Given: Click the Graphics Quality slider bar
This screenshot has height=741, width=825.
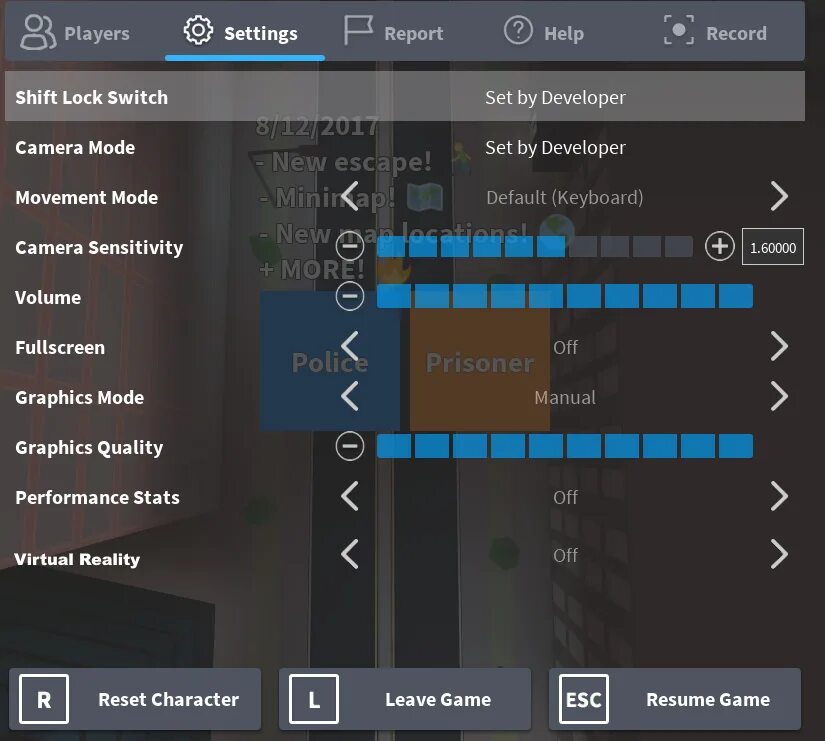Looking at the screenshot, I should point(565,446).
